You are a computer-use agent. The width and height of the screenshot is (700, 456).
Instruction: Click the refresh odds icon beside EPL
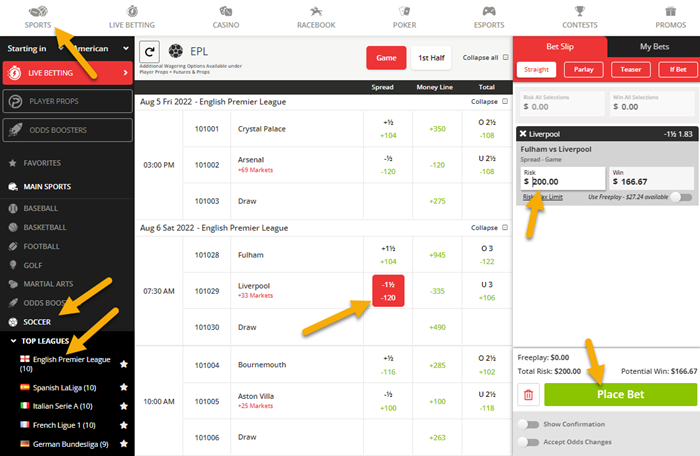150,52
